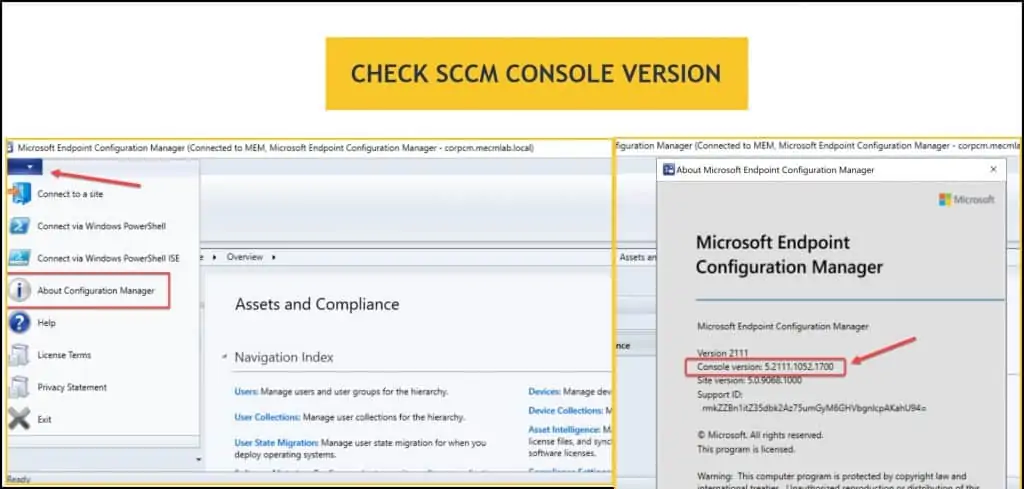Select Connect to a site menu entry
The height and width of the screenshot is (489, 1024).
pos(70,194)
